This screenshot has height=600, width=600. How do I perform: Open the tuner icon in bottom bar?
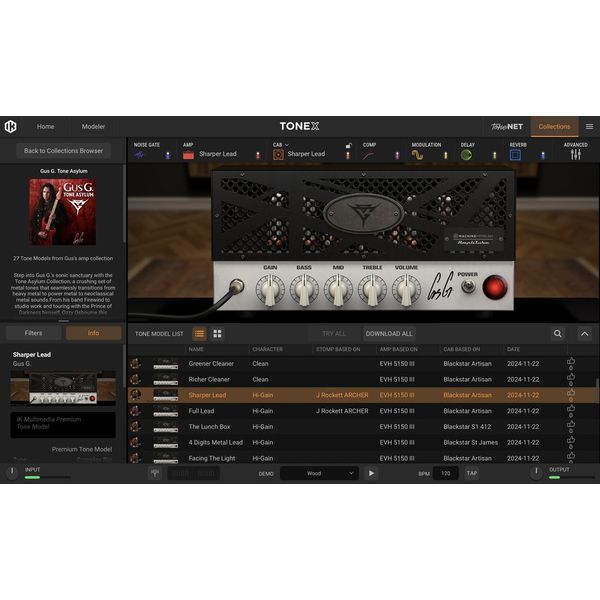155,473
